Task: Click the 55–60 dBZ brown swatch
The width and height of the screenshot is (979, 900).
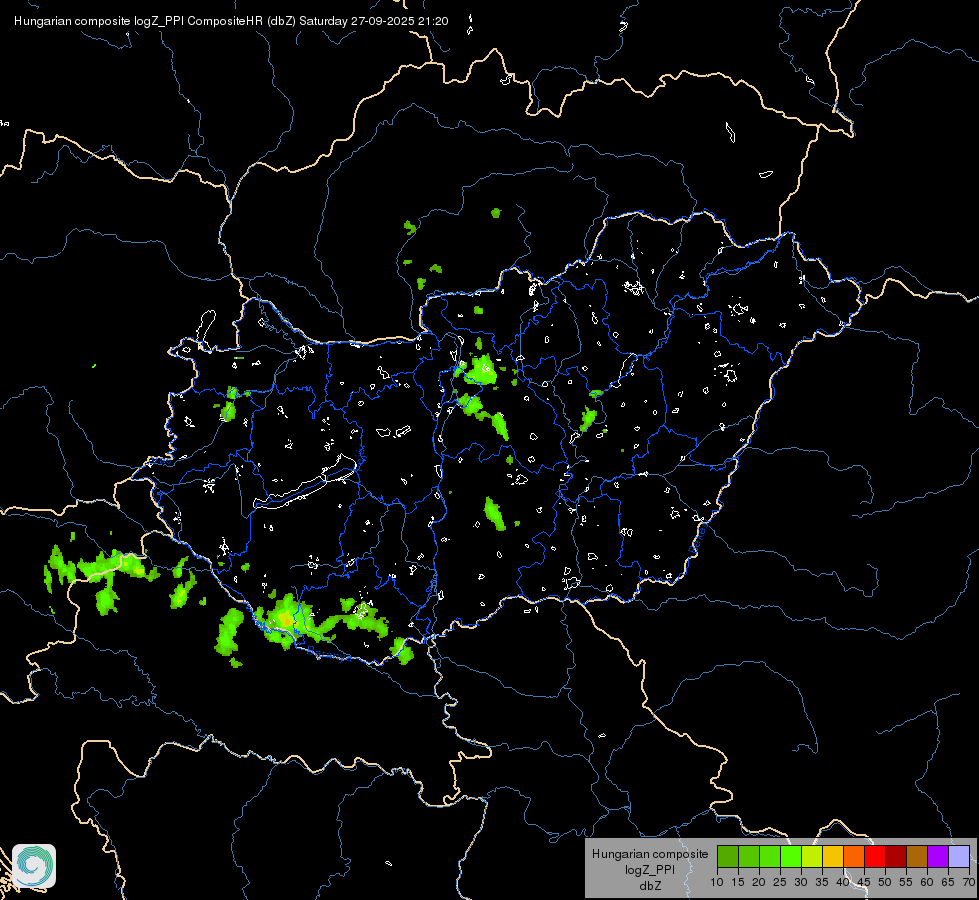Action: click(x=917, y=856)
